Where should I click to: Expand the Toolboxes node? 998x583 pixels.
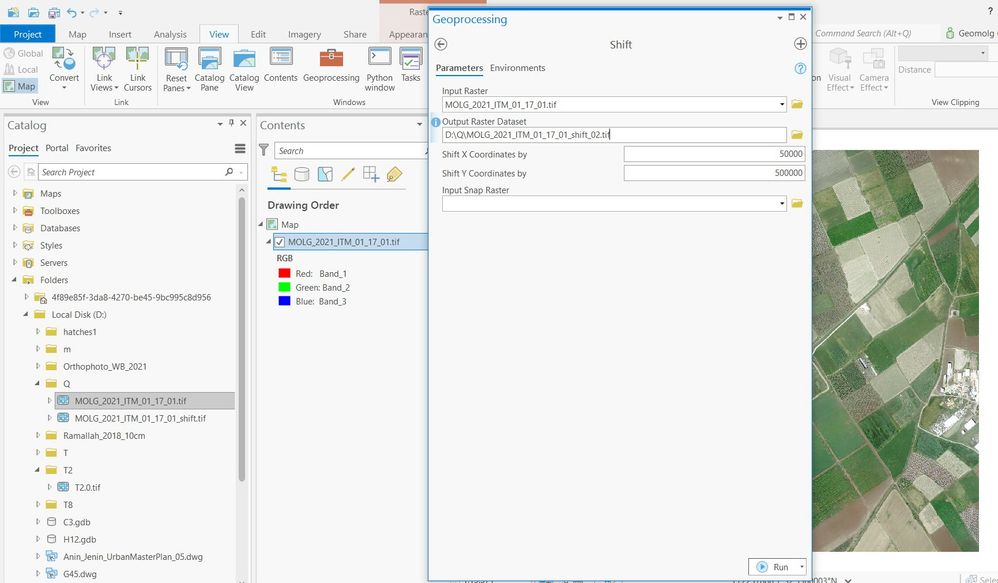(15, 210)
